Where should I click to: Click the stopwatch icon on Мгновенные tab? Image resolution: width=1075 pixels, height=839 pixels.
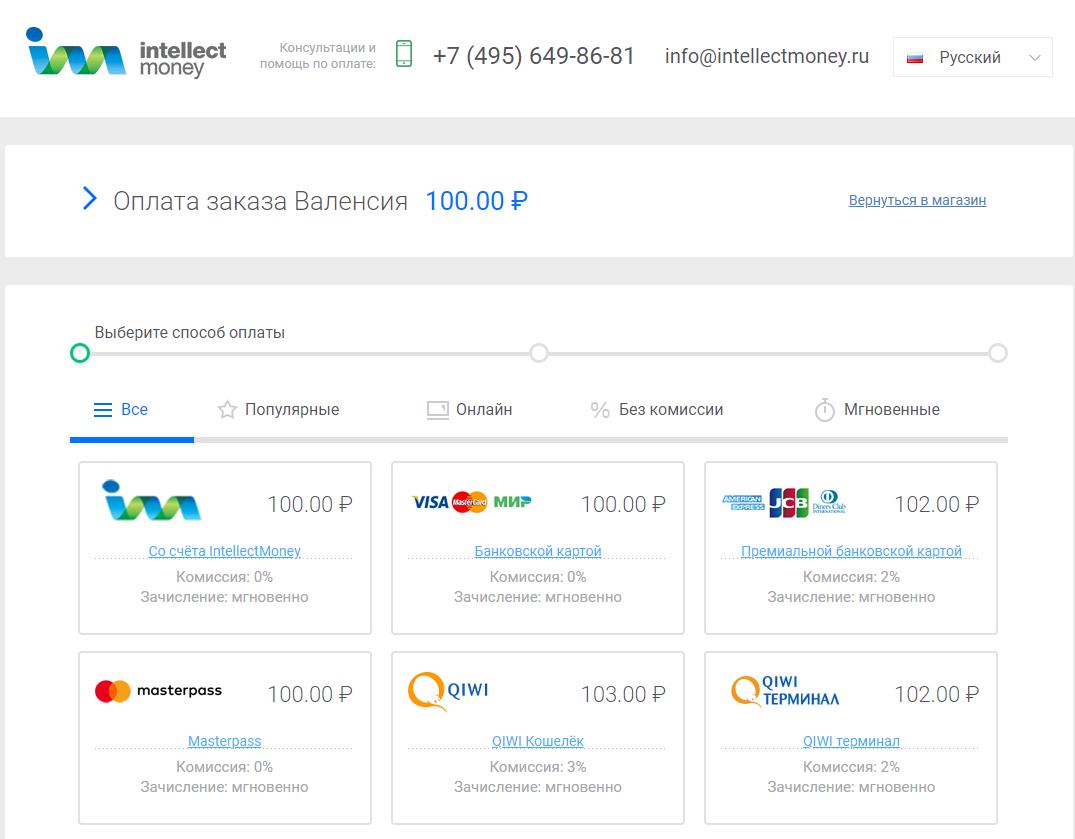tap(824, 410)
